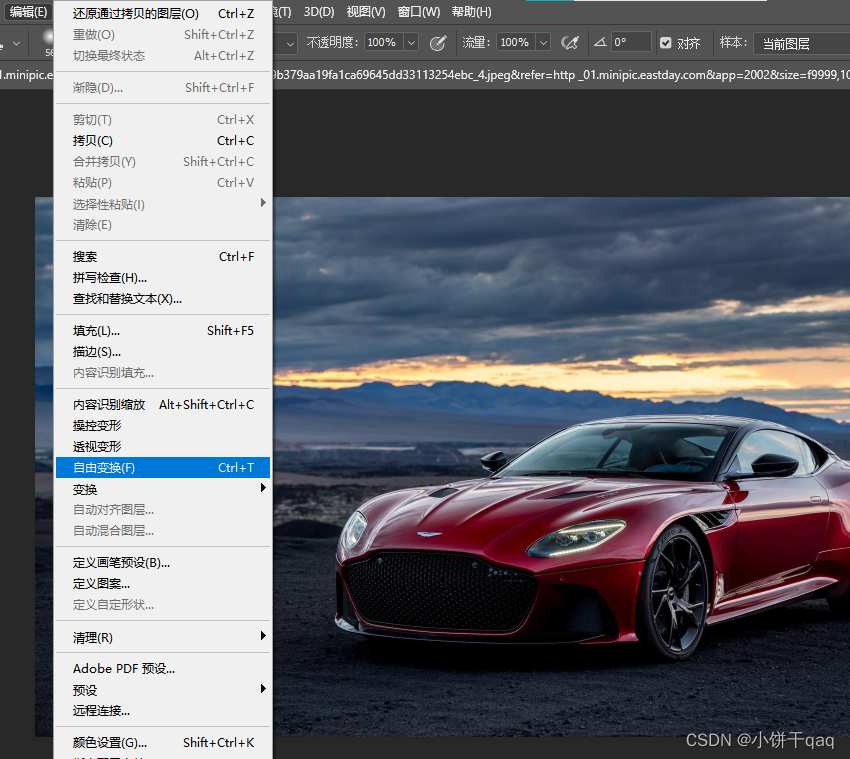Click the car image canvas
Screen dimensions: 850x759
561,466
